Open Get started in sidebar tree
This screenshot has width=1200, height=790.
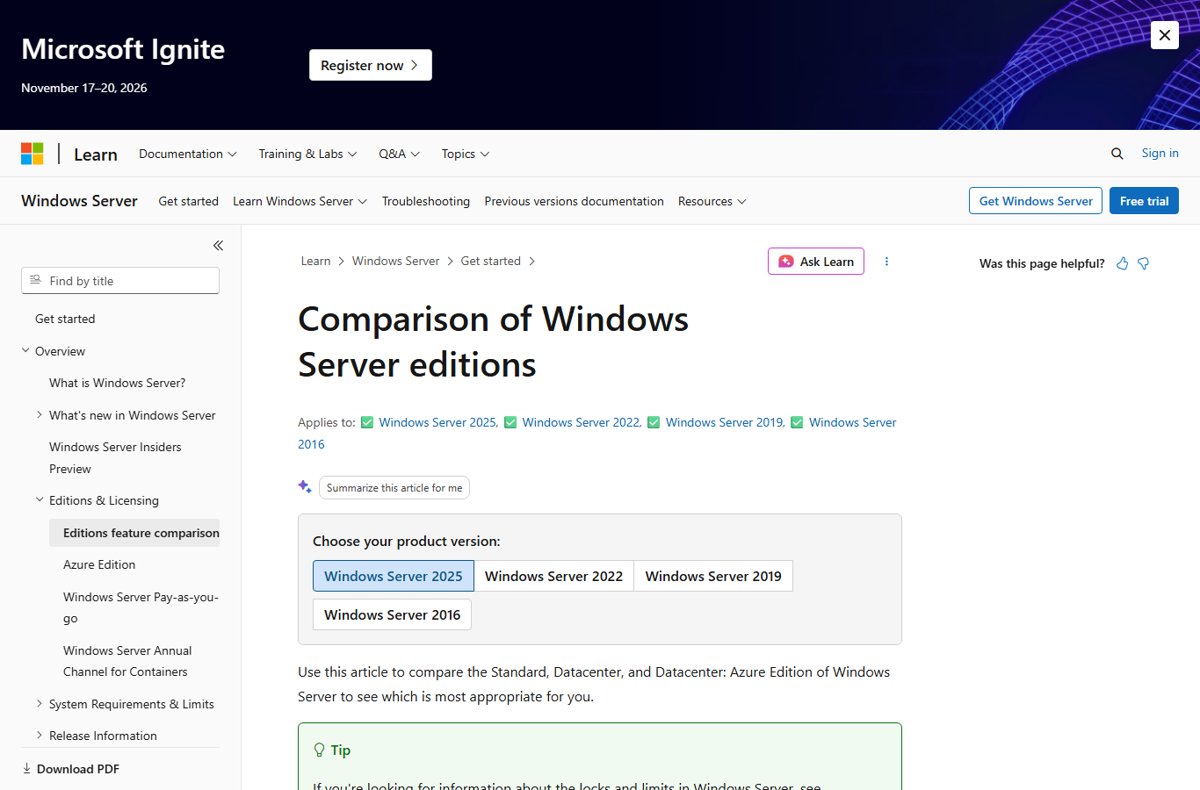tap(65, 319)
